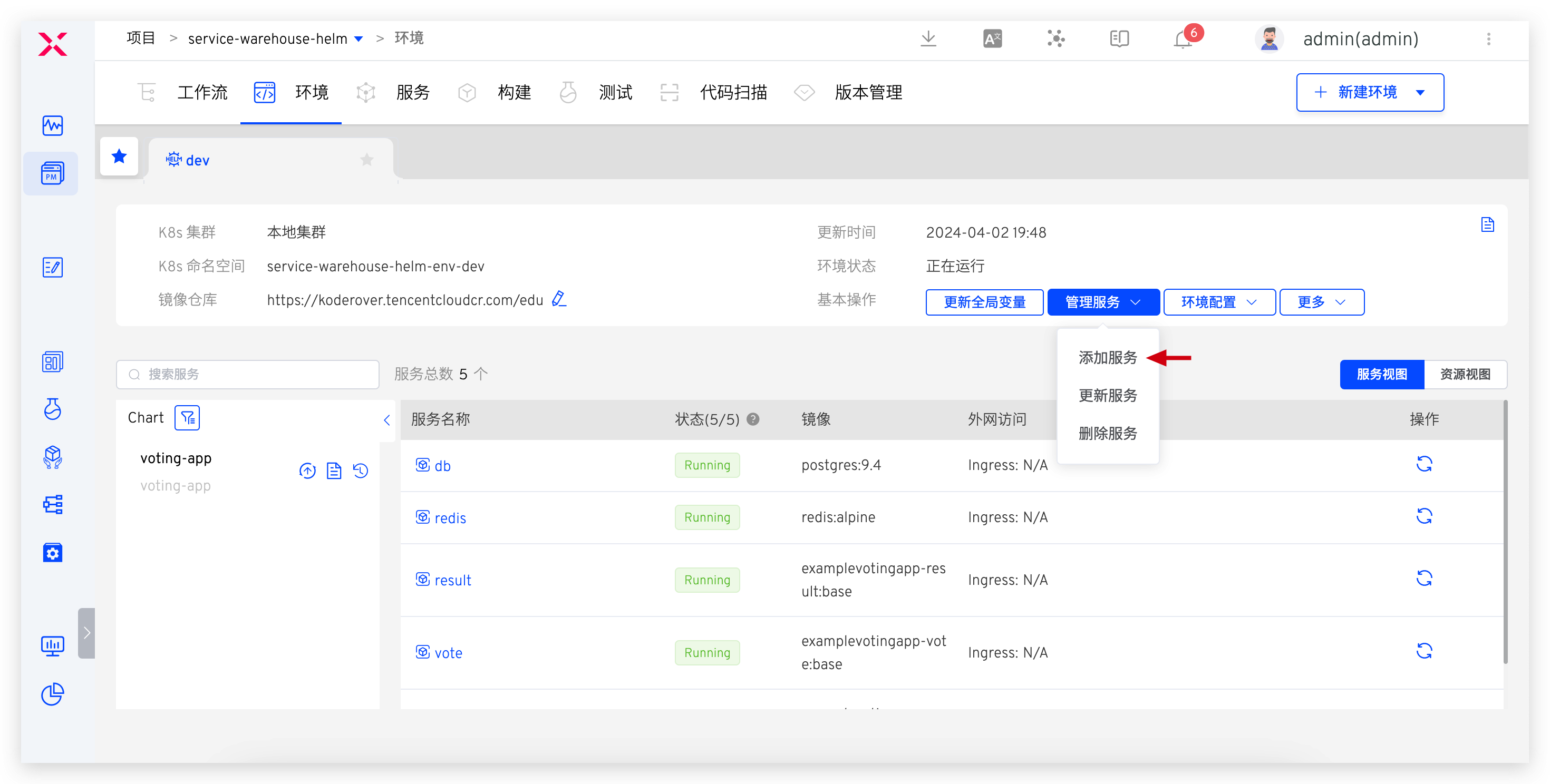Favorite the dev environment star
The width and height of the screenshot is (1550, 784).
click(366, 160)
